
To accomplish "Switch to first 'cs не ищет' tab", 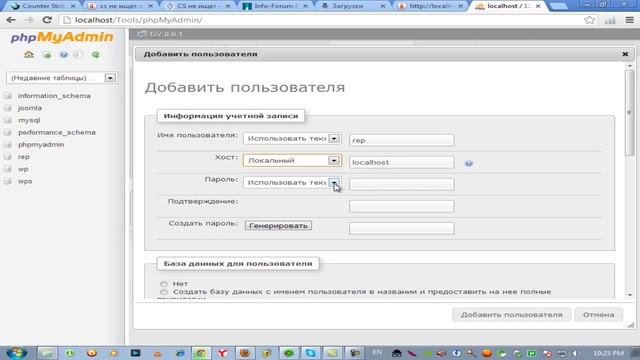I will [x=120, y=6].
